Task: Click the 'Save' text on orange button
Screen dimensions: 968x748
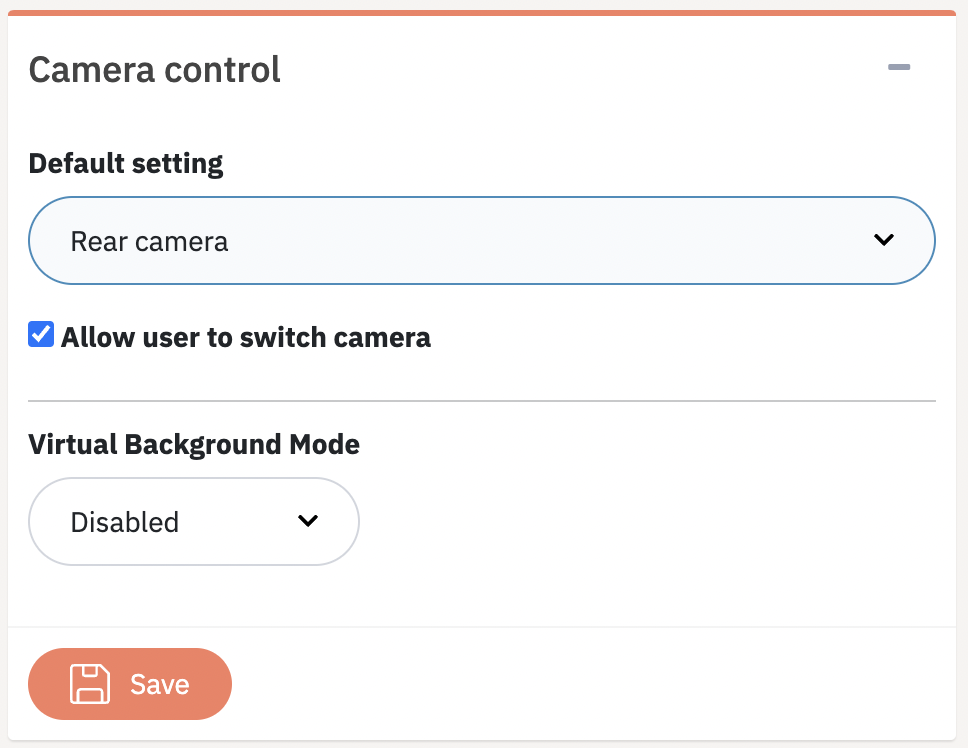Action: tap(159, 684)
